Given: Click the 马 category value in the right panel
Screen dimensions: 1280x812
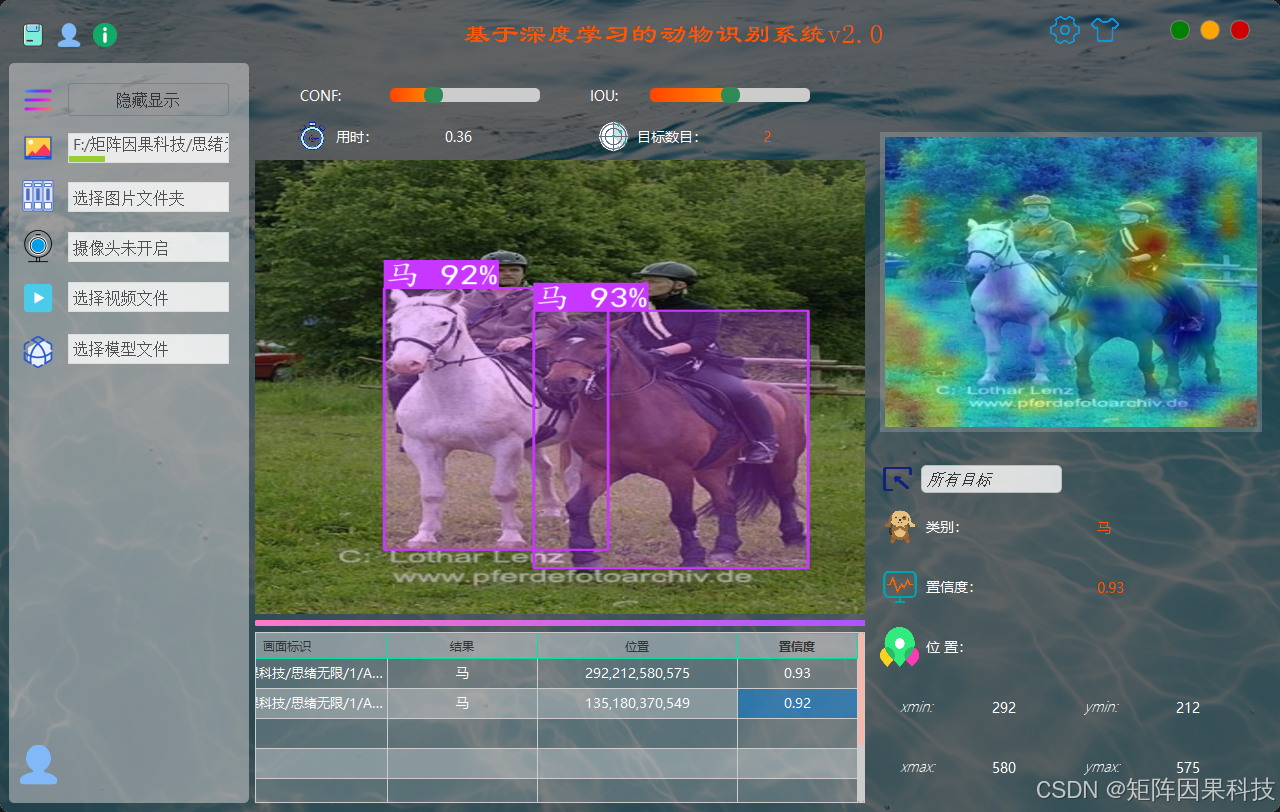Looking at the screenshot, I should 1104,527.
